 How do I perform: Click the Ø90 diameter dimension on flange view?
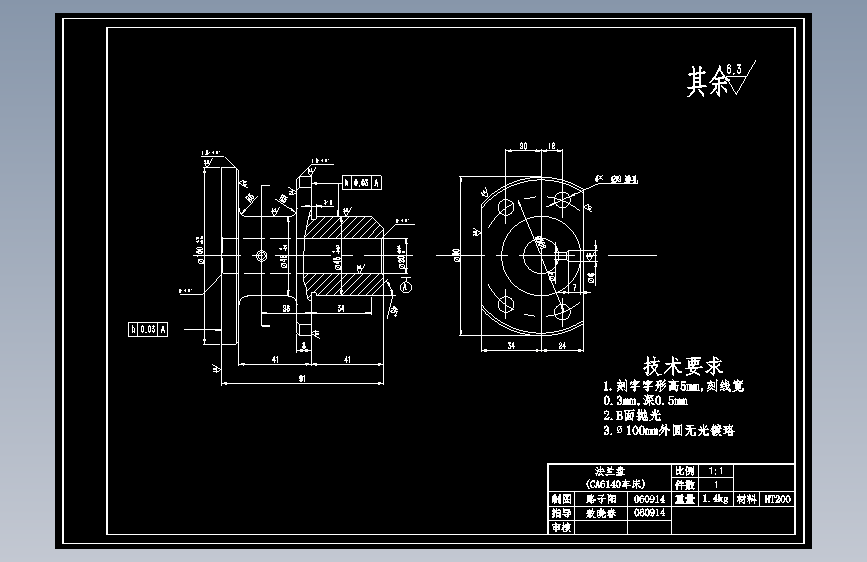coord(456,255)
